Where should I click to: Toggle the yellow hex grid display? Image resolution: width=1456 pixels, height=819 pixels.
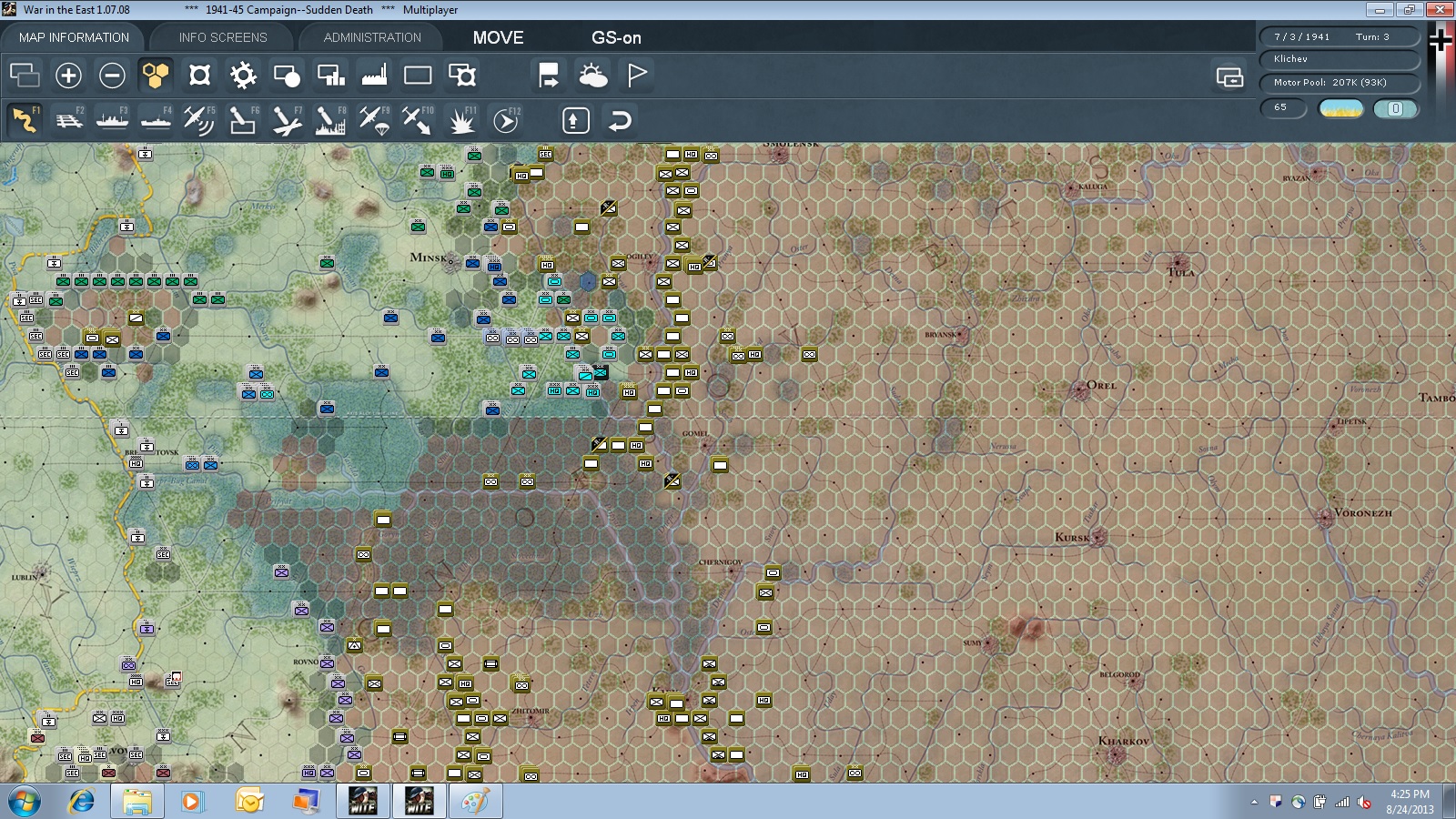tap(156, 76)
